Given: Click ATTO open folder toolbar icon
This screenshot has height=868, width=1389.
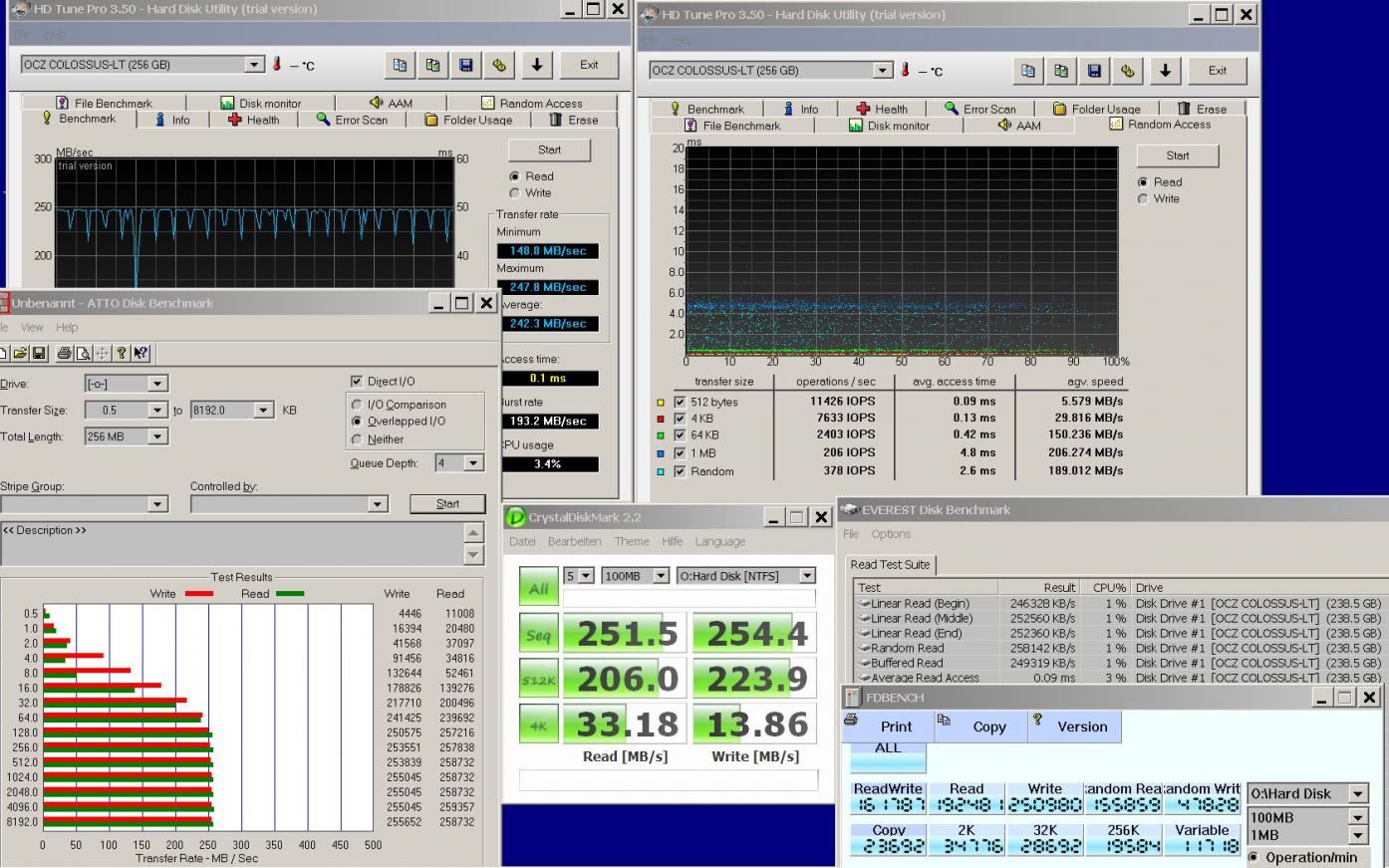Looking at the screenshot, I should click(20, 353).
